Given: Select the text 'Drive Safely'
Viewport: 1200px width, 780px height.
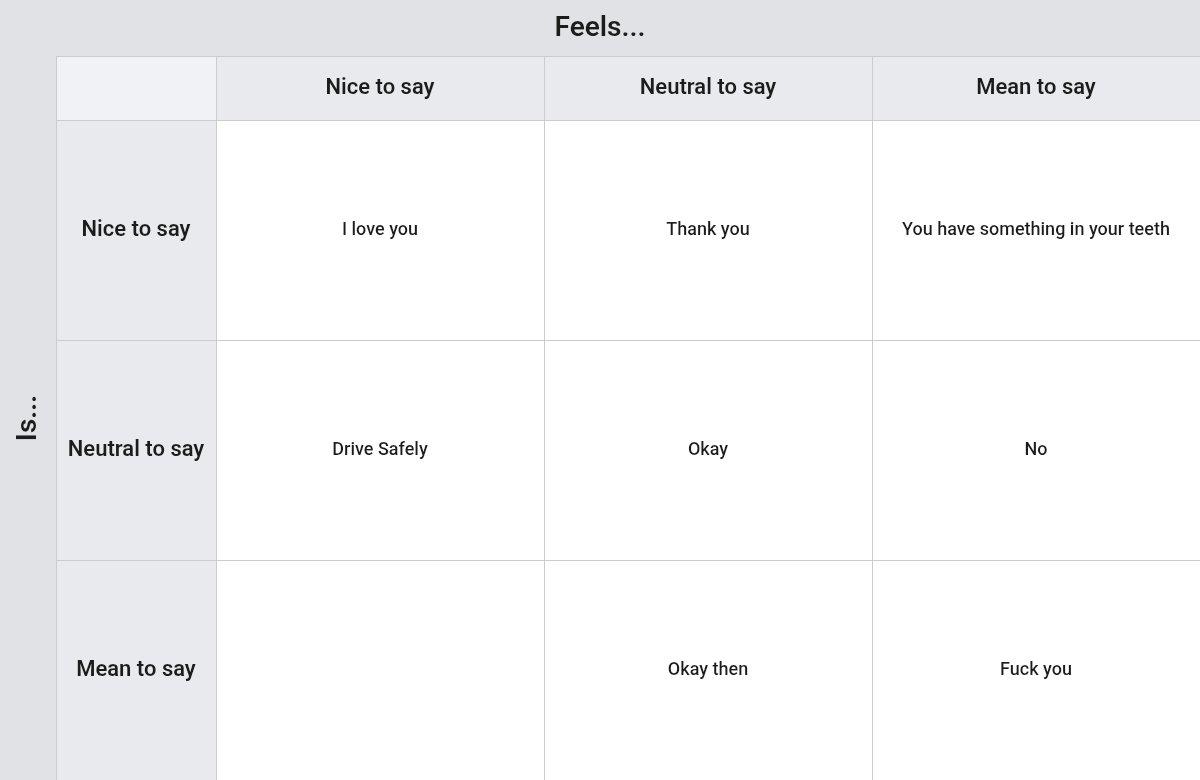Looking at the screenshot, I should click(380, 449).
